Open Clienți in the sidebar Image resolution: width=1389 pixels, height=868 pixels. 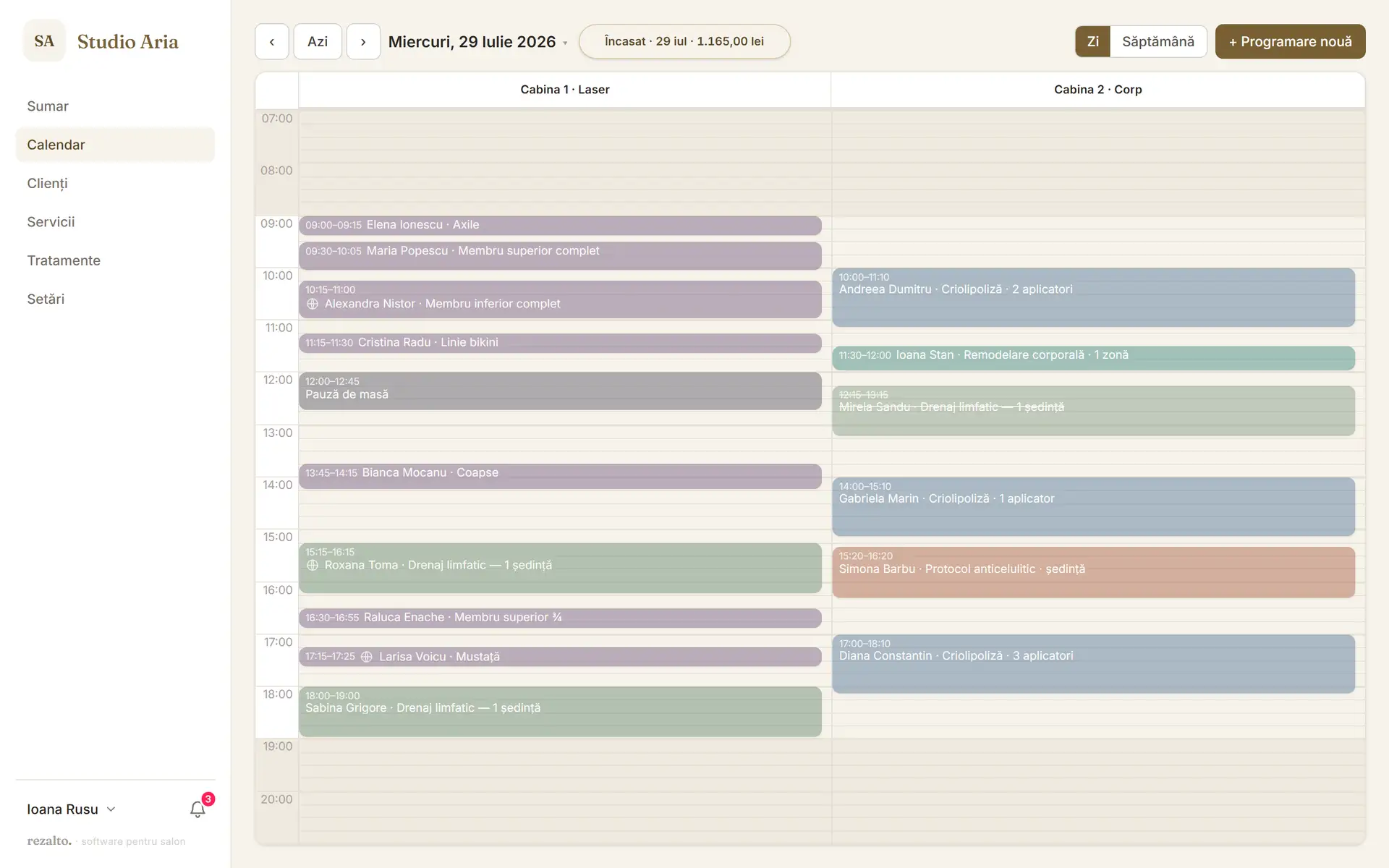pos(115,183)
